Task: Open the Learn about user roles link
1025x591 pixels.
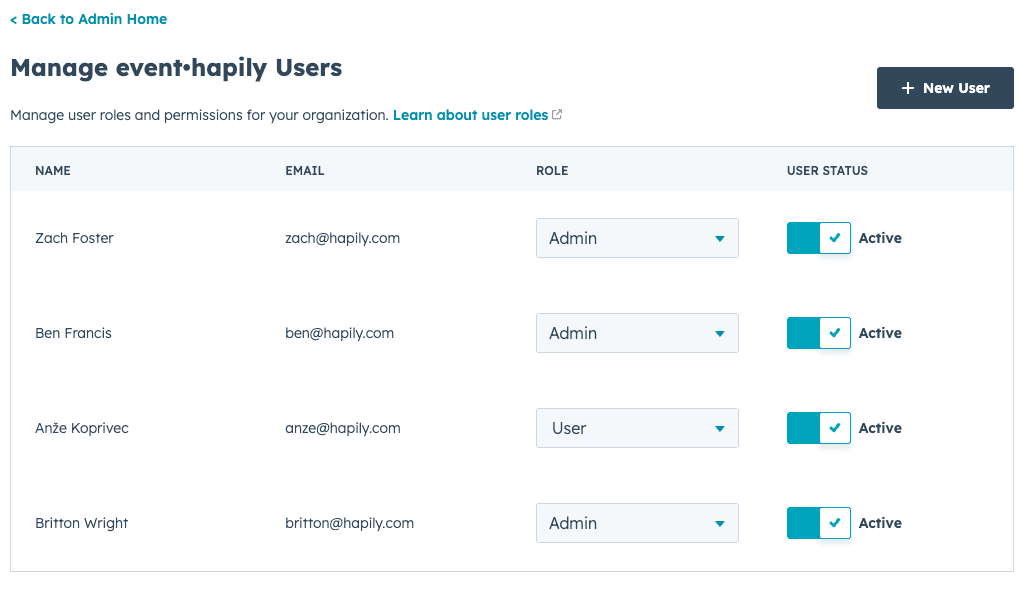Action: [x=470, y=115]
